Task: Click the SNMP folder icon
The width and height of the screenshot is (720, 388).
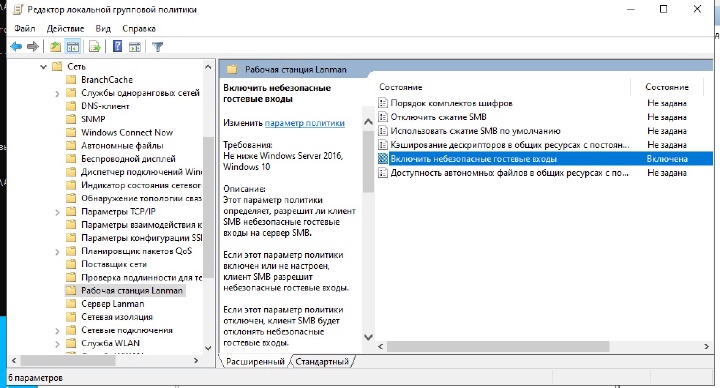Action: click(x=71, y=119)
